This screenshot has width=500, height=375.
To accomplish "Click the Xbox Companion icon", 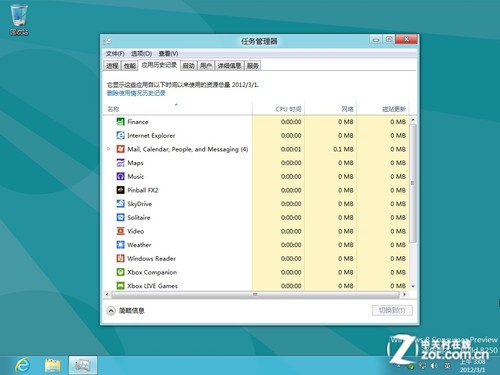I will coord(120,272).
